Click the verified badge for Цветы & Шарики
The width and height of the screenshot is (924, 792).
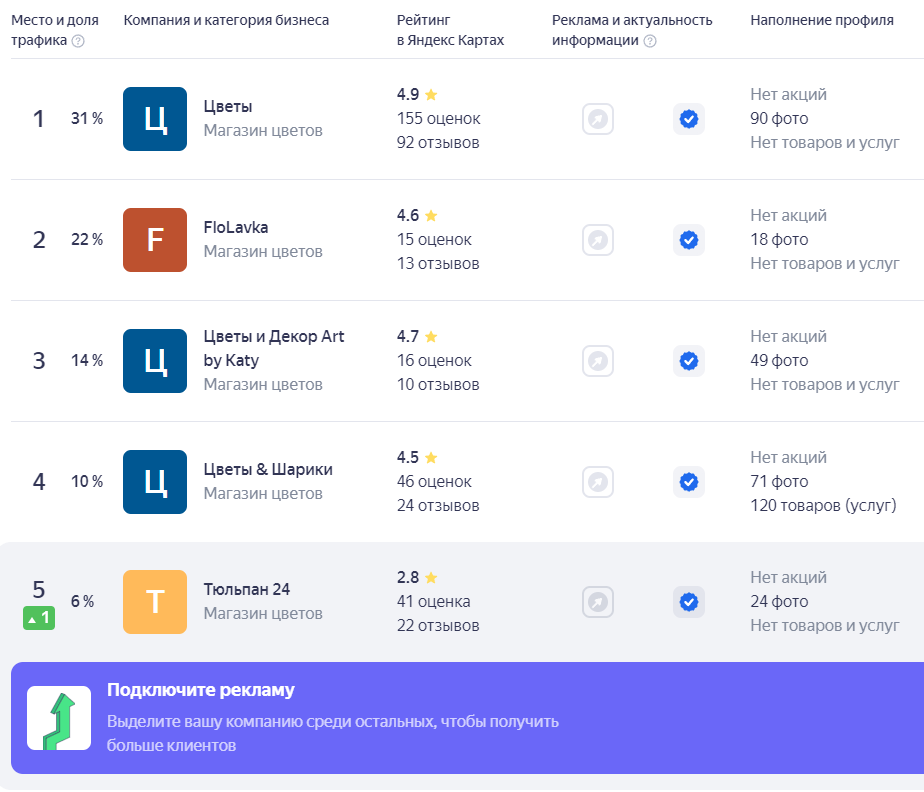pyautogui.click(x=689, y=482)
